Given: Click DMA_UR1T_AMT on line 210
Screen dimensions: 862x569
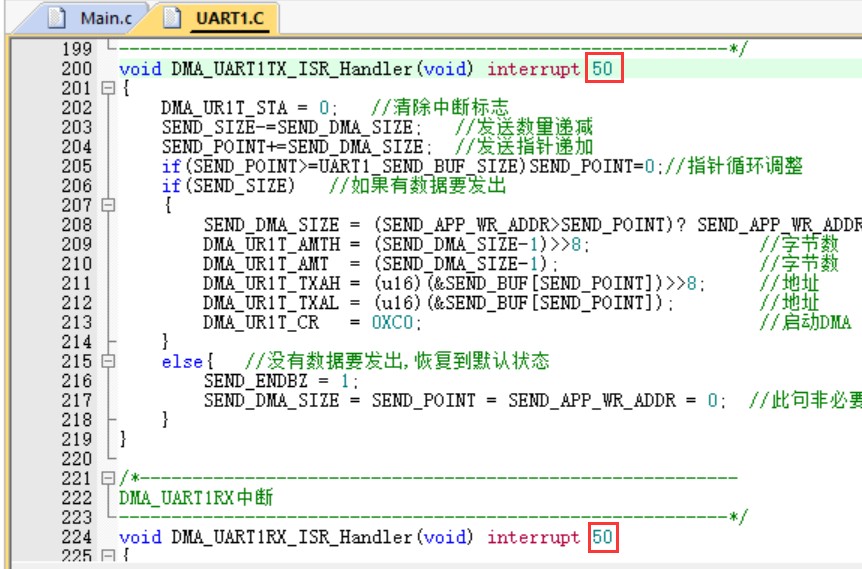Looking at the screenshot, I should 266,264.
